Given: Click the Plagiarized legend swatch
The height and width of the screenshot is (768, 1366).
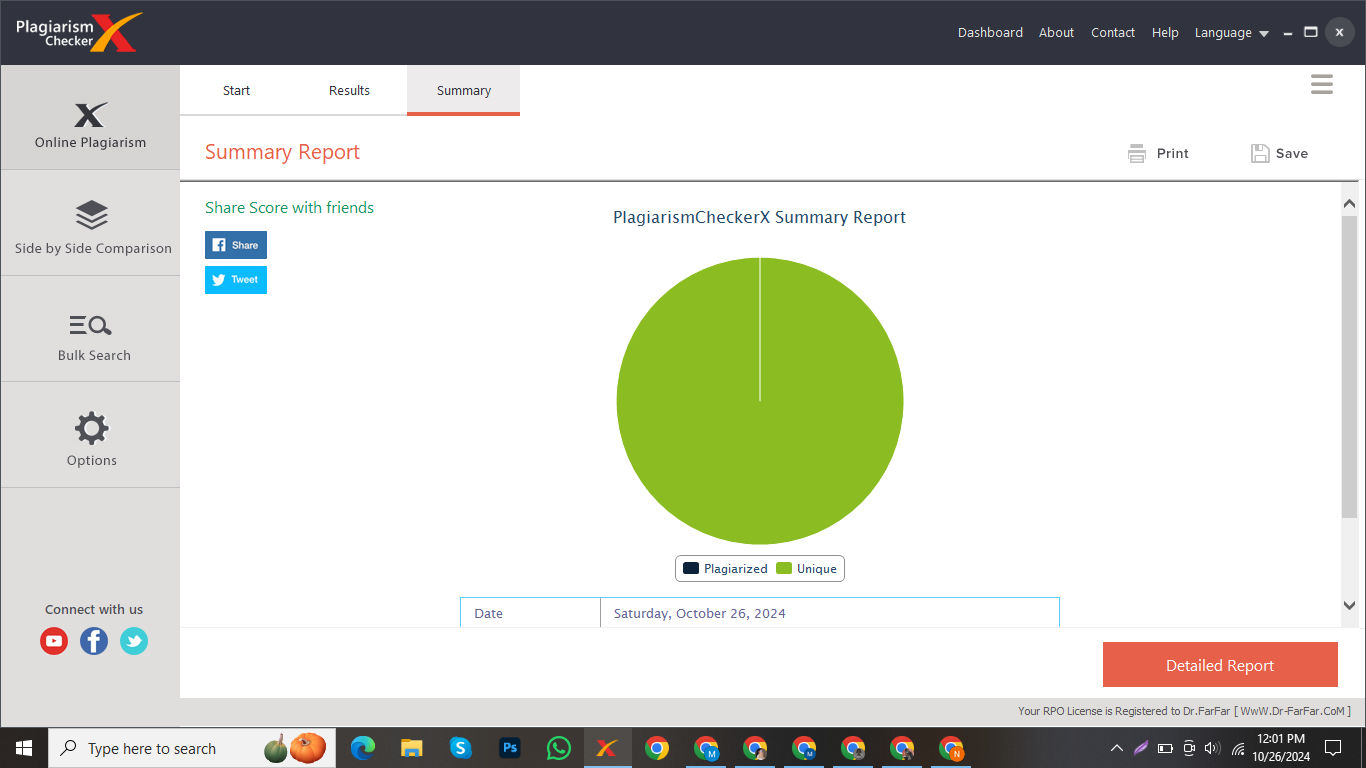Looking at the screenshot, I should pos(691,568).
